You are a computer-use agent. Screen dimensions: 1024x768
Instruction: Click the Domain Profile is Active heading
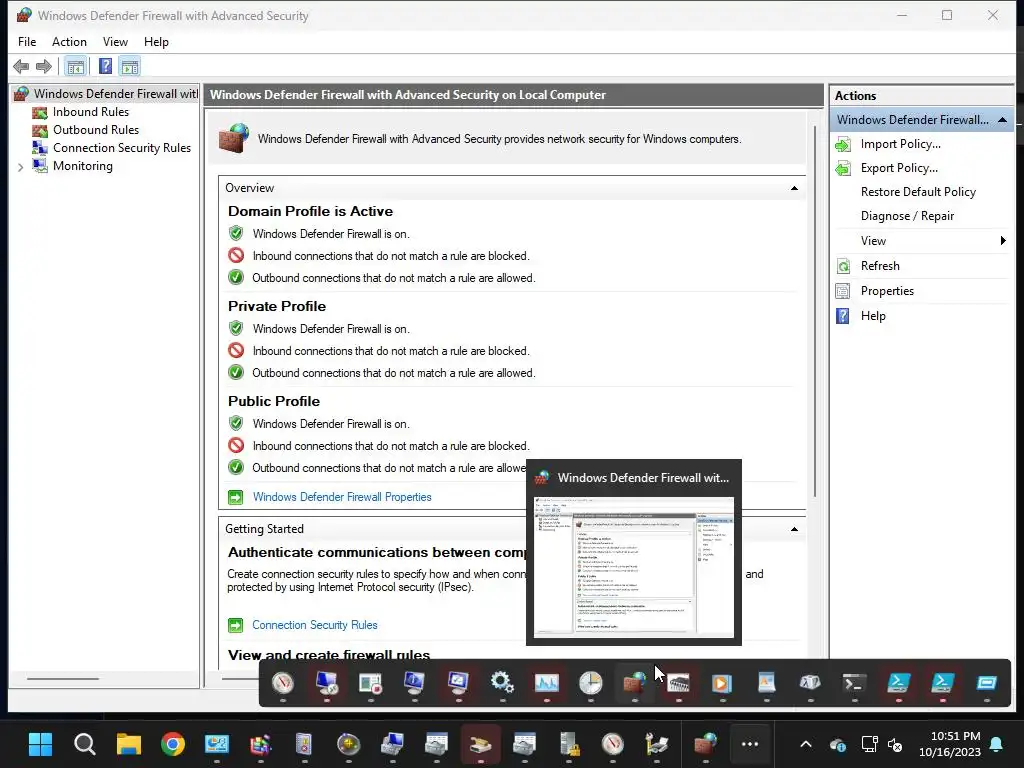click(310, 212)
